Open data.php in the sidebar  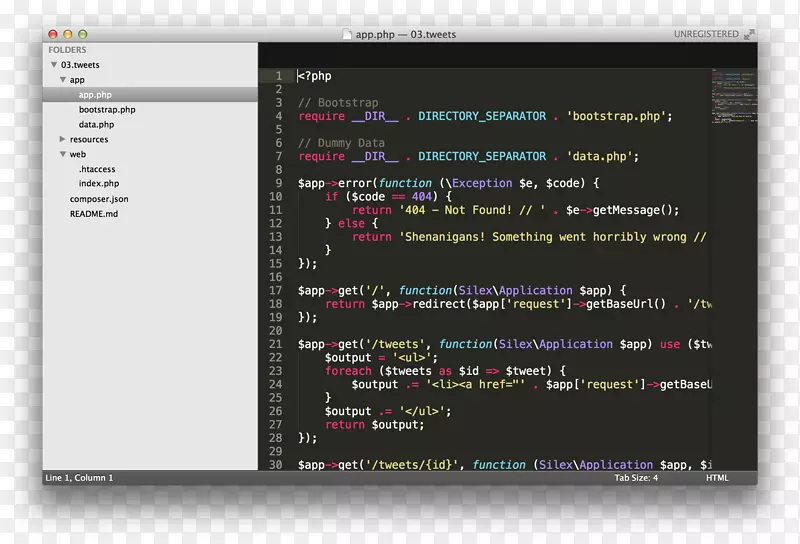click(96, 125)
